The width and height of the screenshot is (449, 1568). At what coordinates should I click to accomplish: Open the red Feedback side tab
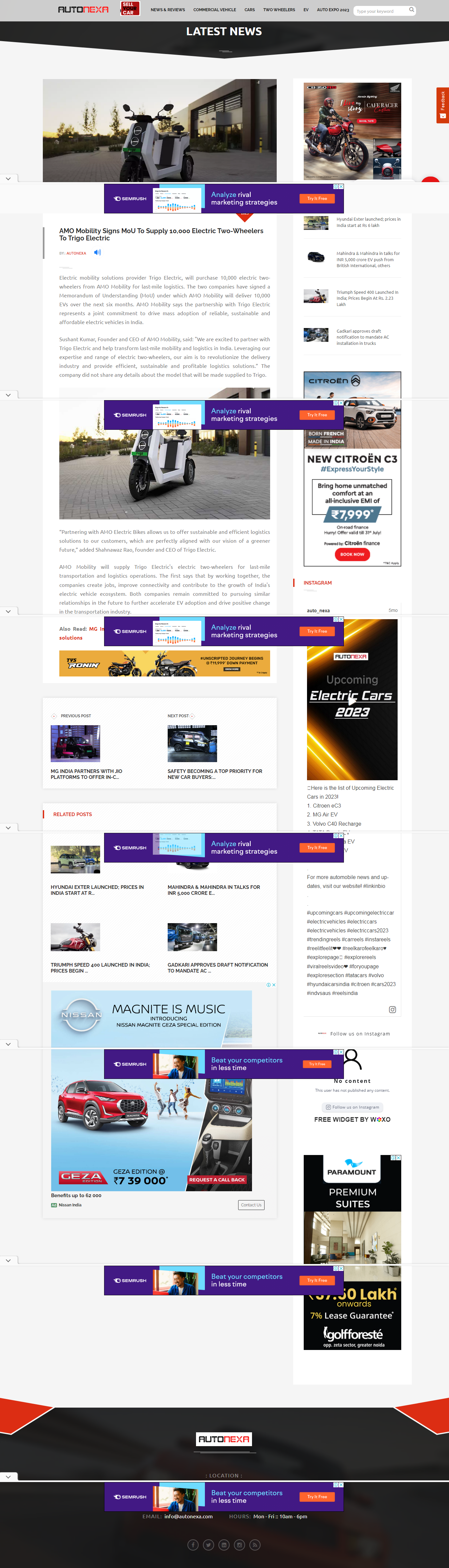pyautogui.click(x=442, y=105)
